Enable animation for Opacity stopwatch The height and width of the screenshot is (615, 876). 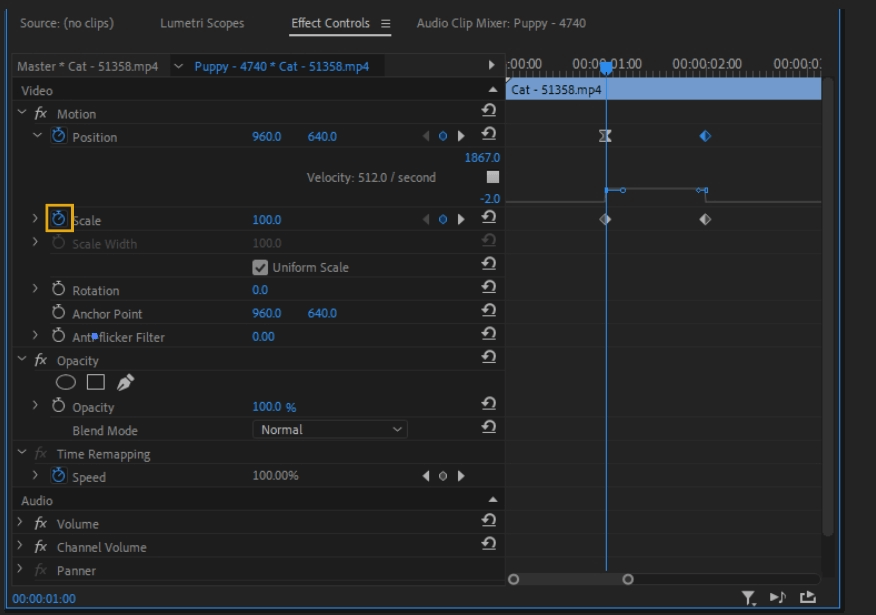(x=58, y=407)
